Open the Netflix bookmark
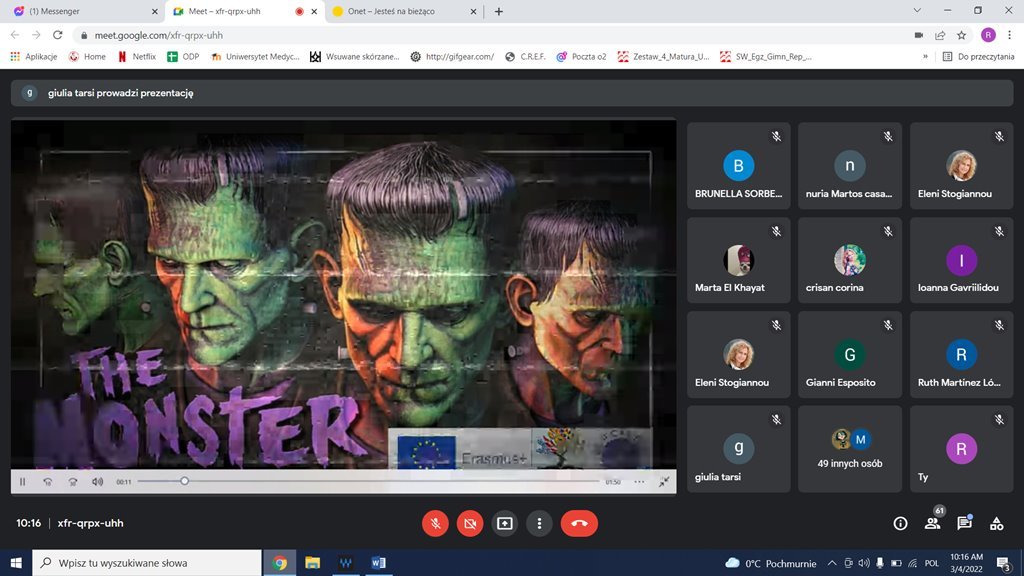 [136, 57]
